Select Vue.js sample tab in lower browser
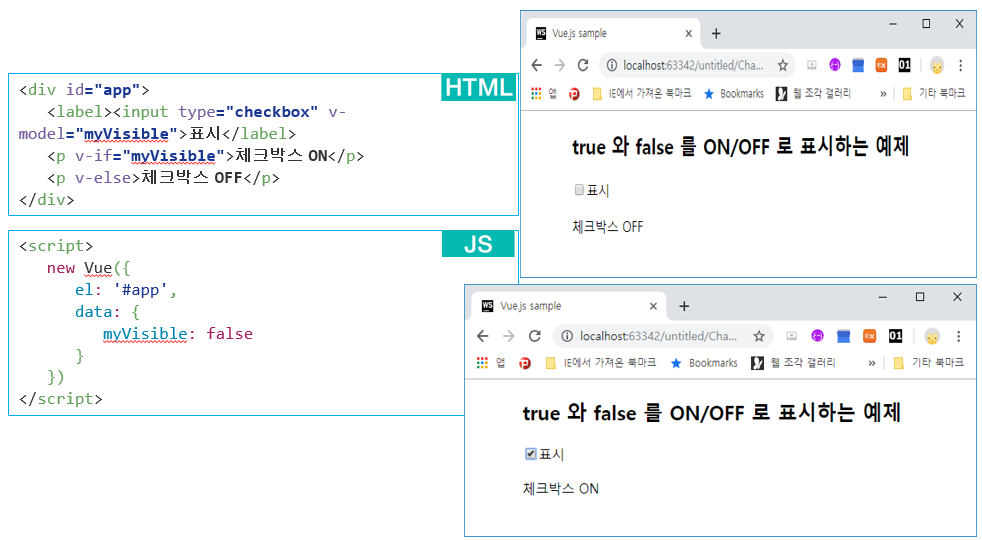Screen dimensions: 982x540 click(x=568, y=306)
